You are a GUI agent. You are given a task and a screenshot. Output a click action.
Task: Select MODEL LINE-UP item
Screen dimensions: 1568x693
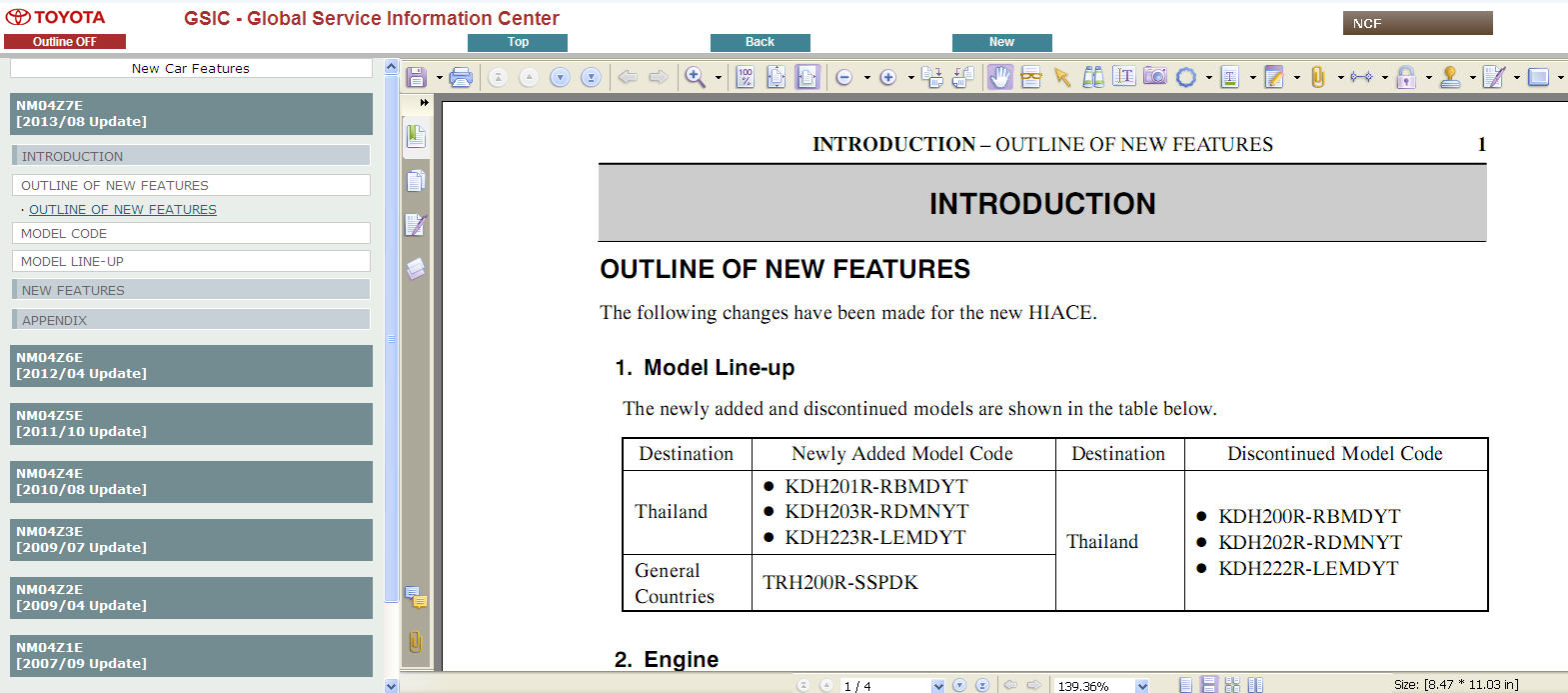(x=191, y=261)
